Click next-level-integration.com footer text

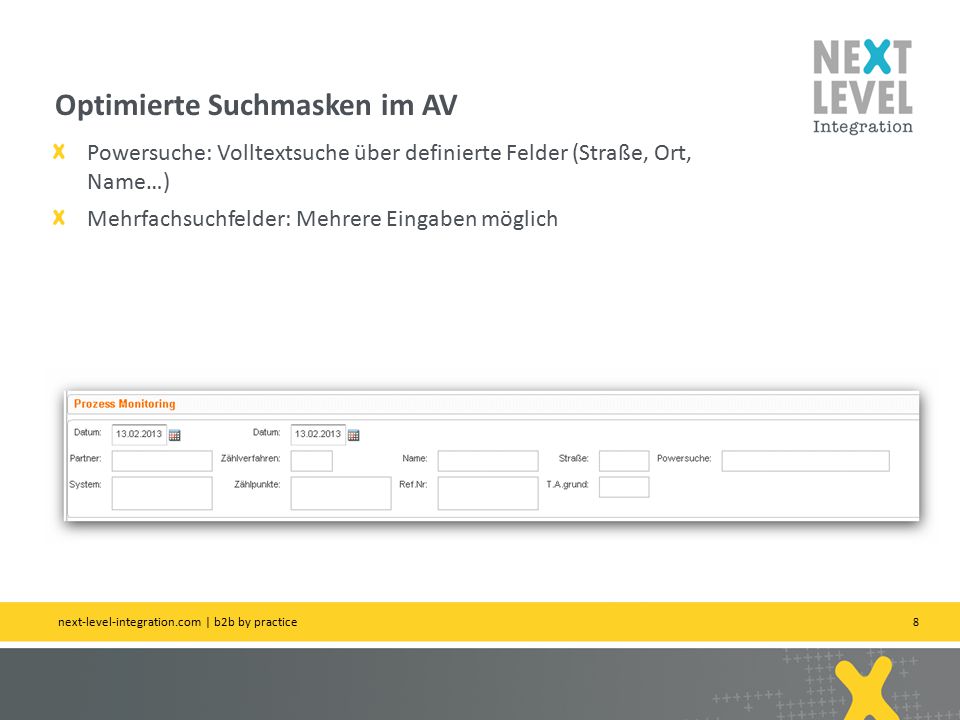click(129, 622)
